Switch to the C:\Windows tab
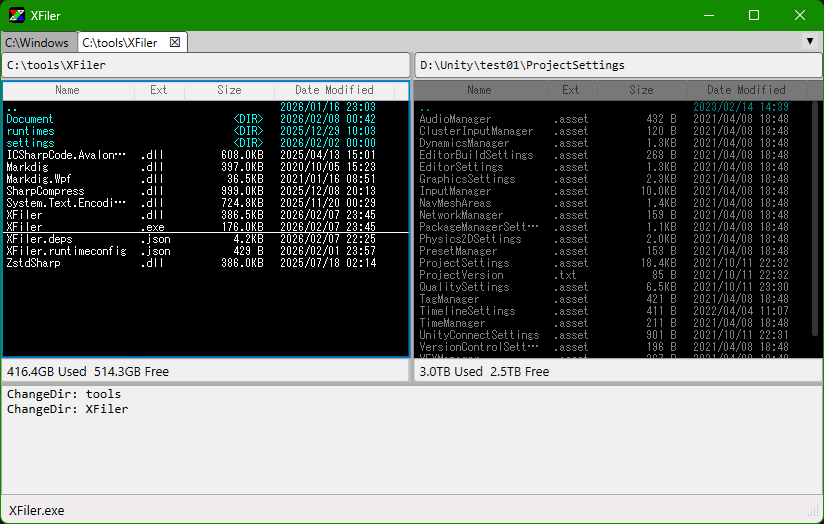The width and height of the screenshot is (824, 524). [37, 43]
